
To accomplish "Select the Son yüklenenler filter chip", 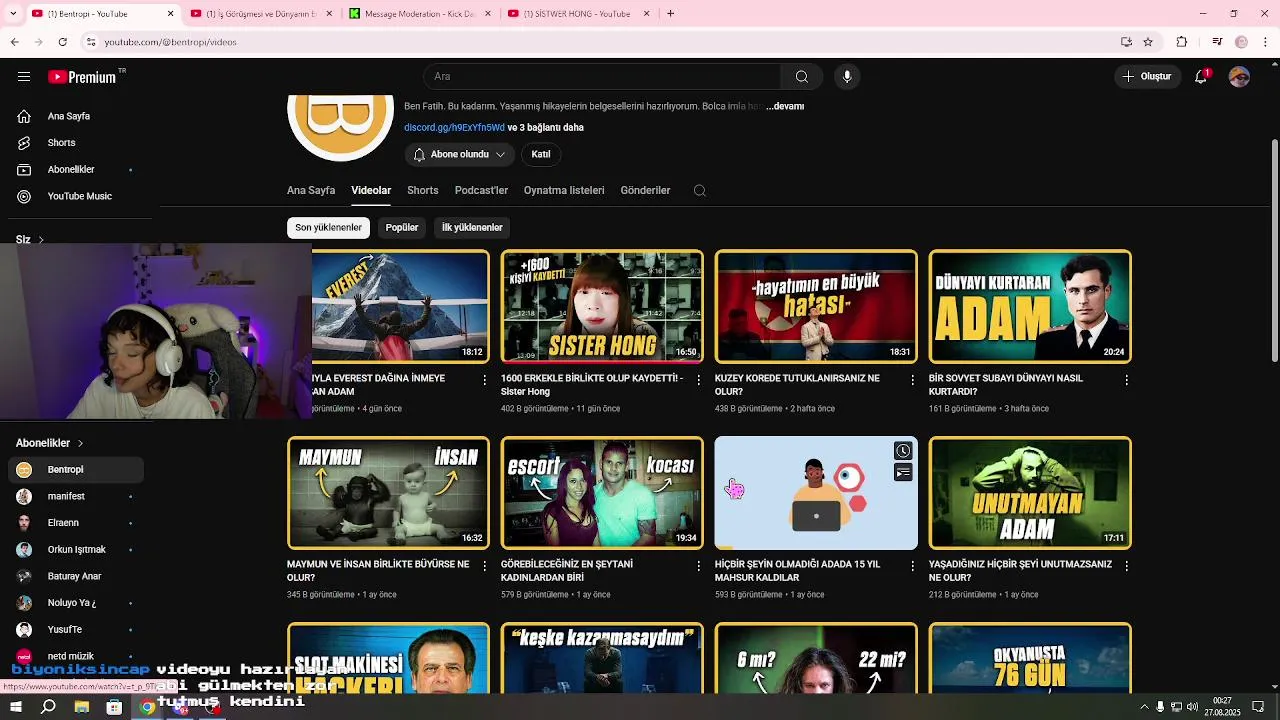I will coord(328,228).
